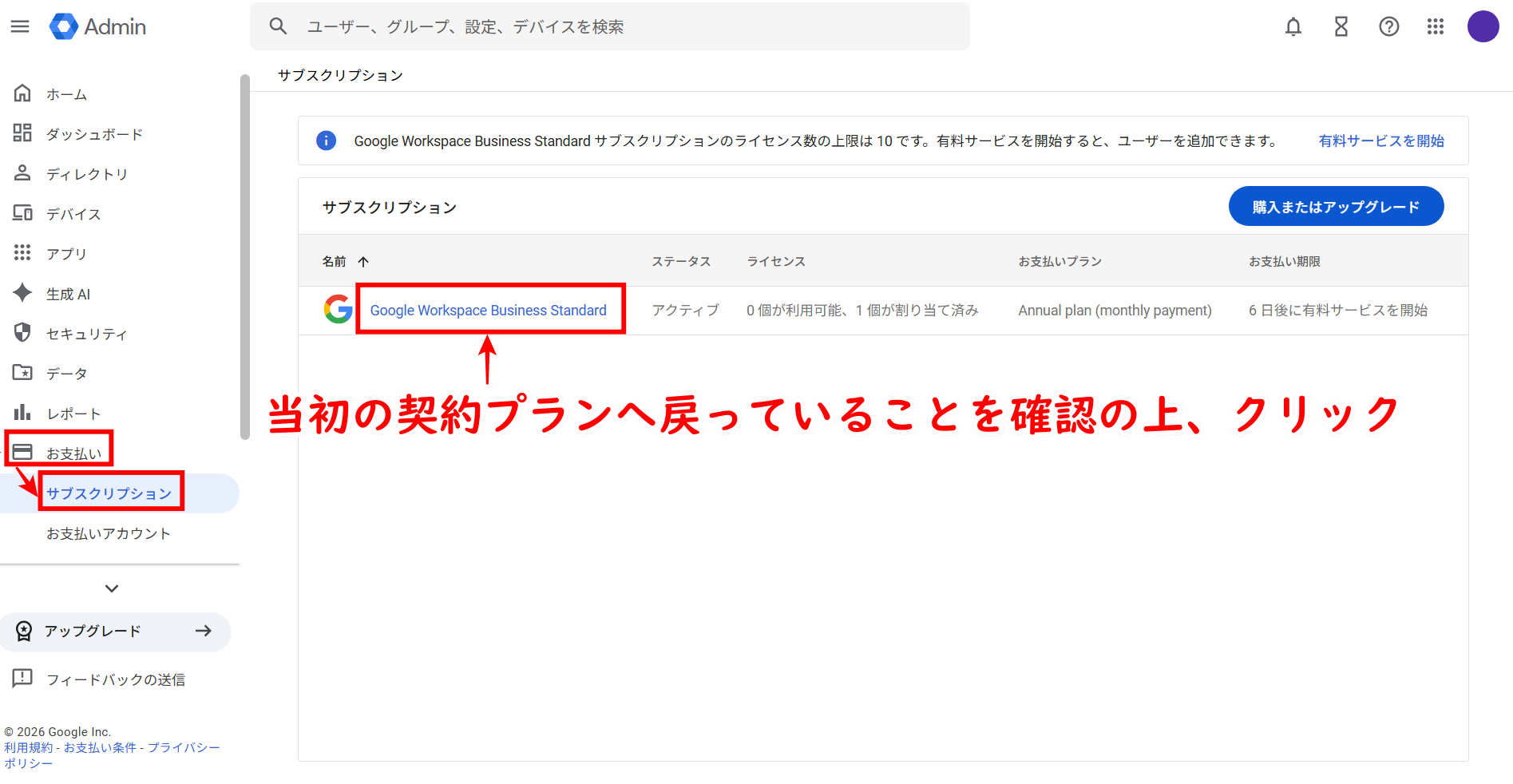Open Google Workspace Business Standard subscription link
The height and width of the screenshot is (784, 1513).
coord(488,310)
